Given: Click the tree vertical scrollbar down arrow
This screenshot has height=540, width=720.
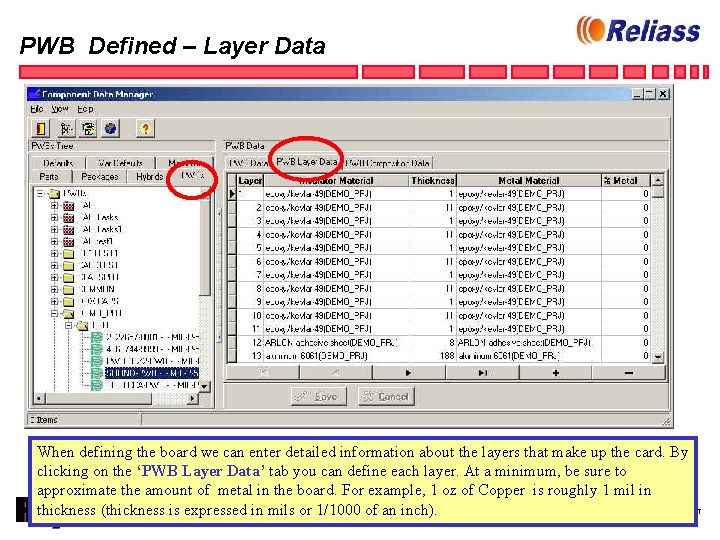Looking at the screenshot, I should [204, 386].
